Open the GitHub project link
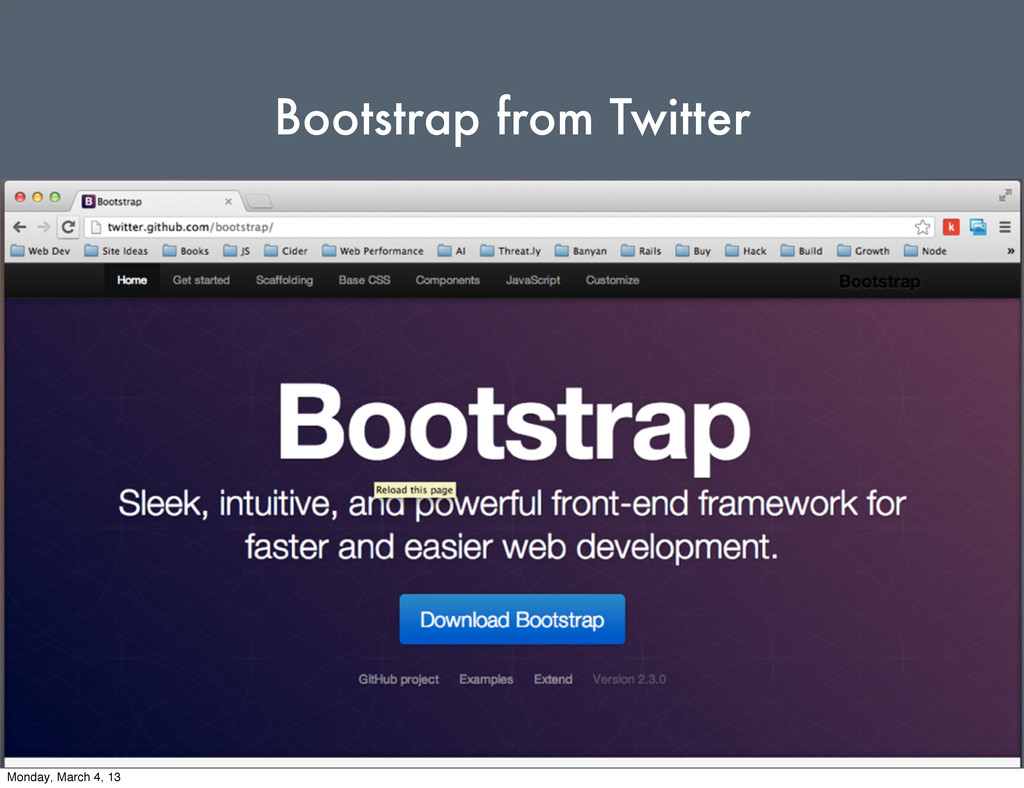The width and height of the screenshot is (1024, 788). tap(398, 679)
